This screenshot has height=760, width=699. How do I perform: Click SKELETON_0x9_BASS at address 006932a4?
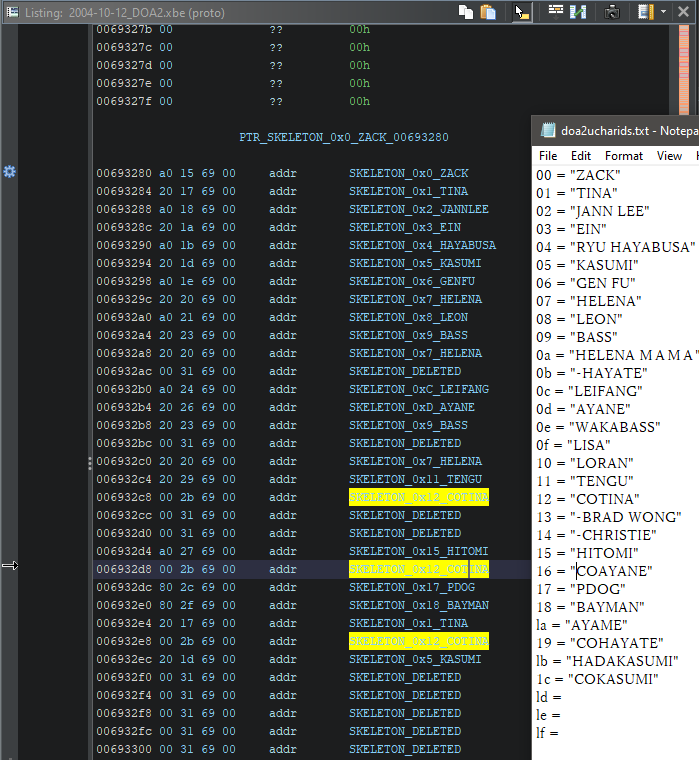(x=408, y=335)
